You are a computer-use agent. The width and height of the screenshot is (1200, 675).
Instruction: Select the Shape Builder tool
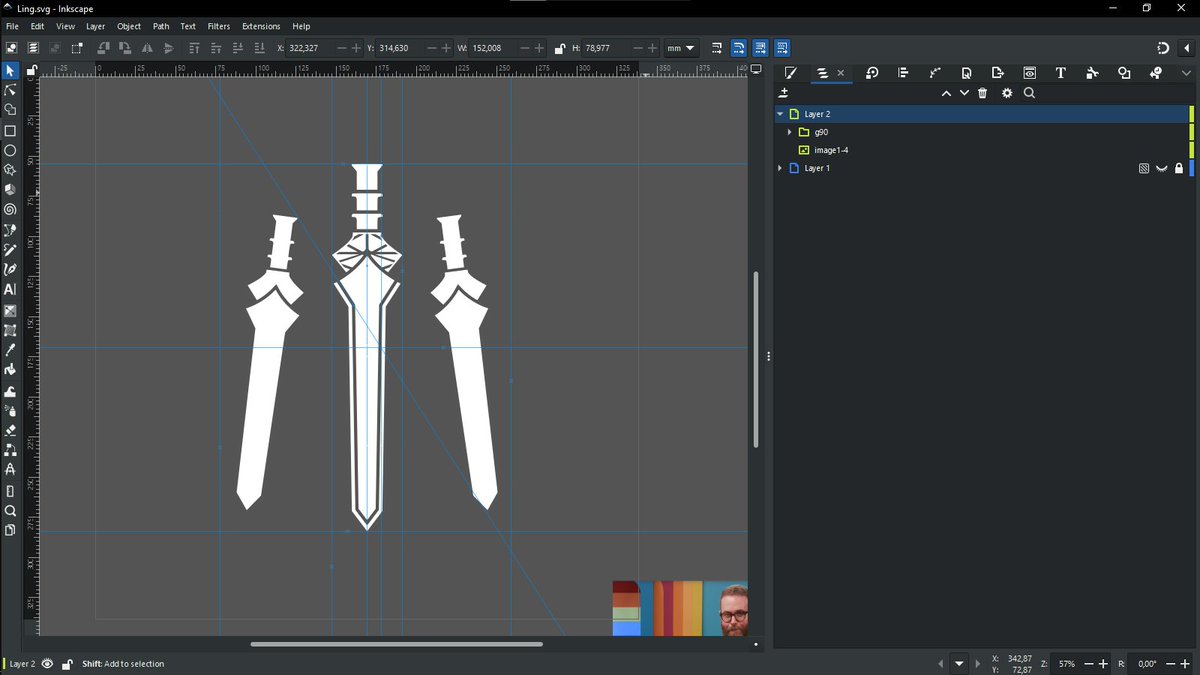tap(10, 110)
